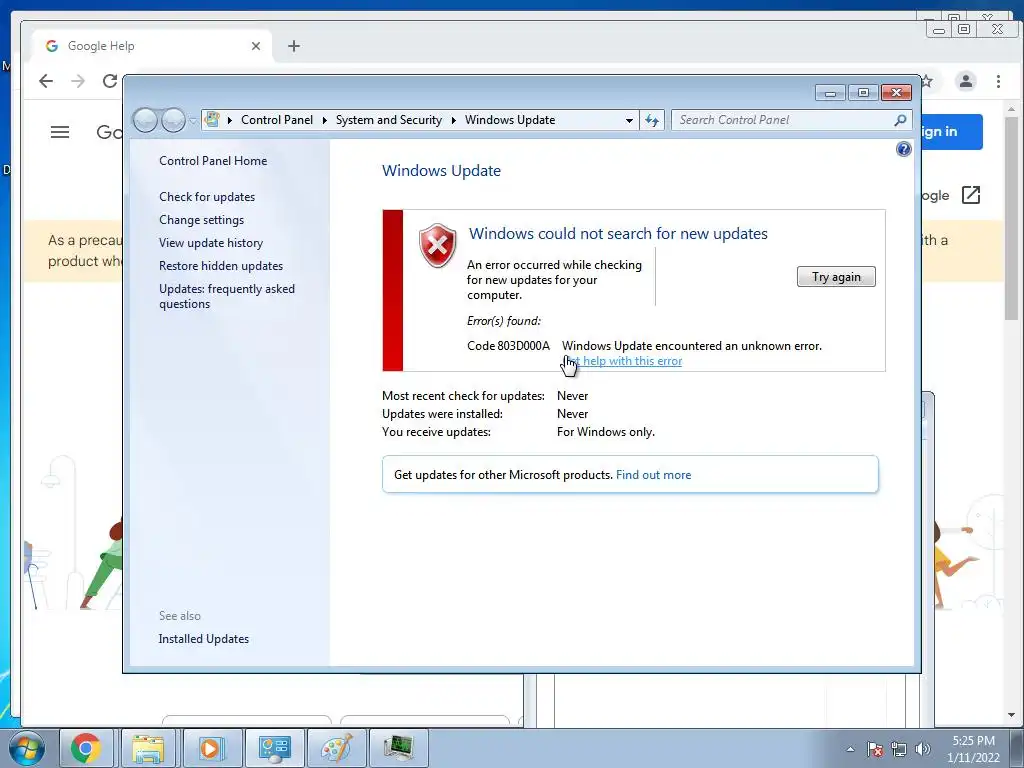The width and height of the screenshot is (1024, 768).
Task: Click the Control Panel icon in address bar
Action: pos(212,120)
